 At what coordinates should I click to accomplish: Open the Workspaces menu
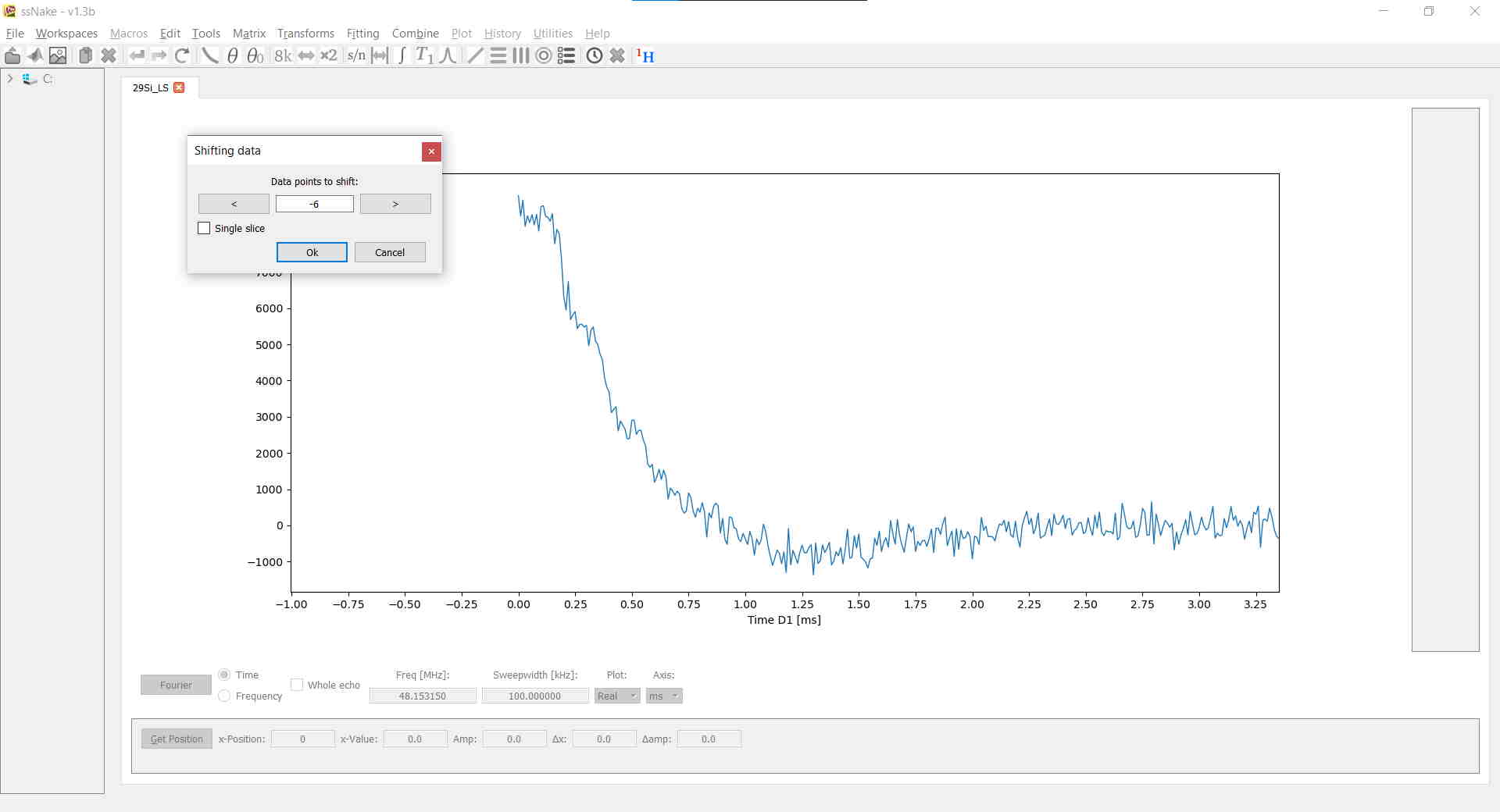pyautogui.click(x=66, y=34)
